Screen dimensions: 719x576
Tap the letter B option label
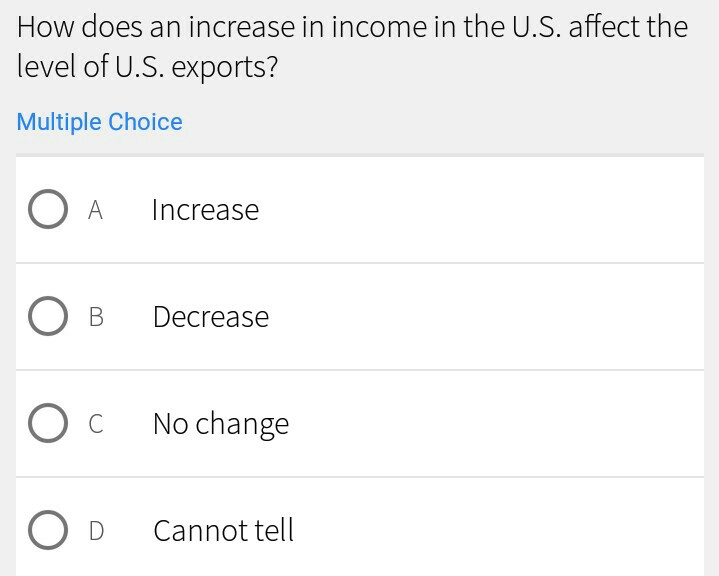pyautogui.click(x=96, y=317)
